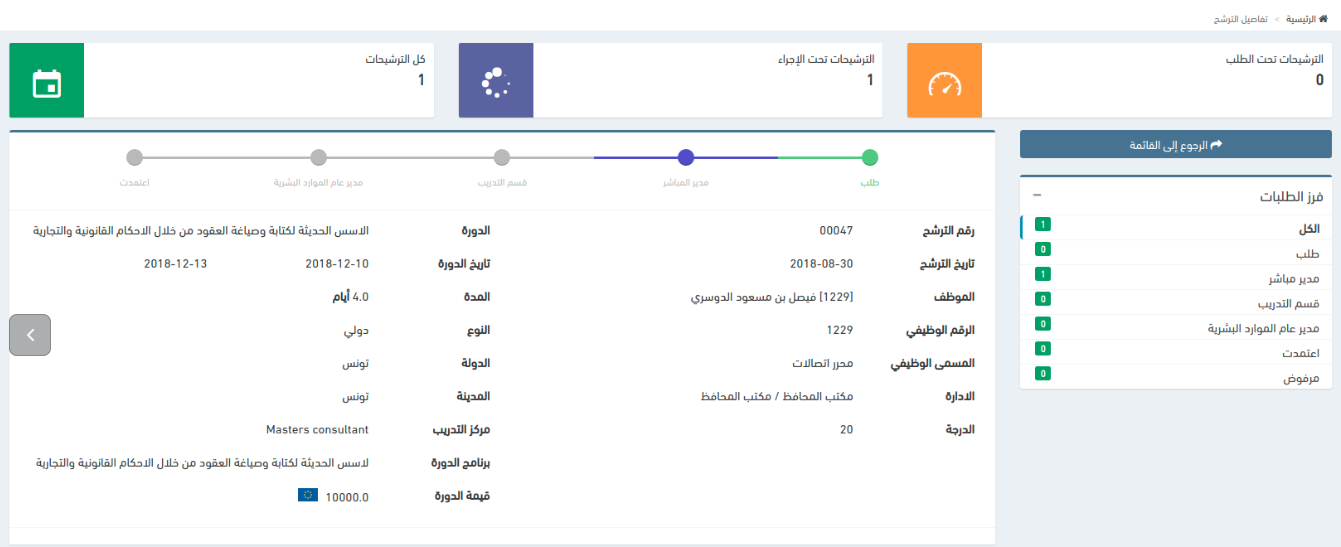Click the blue مدير المباشر step circle

tap(686, 157)
